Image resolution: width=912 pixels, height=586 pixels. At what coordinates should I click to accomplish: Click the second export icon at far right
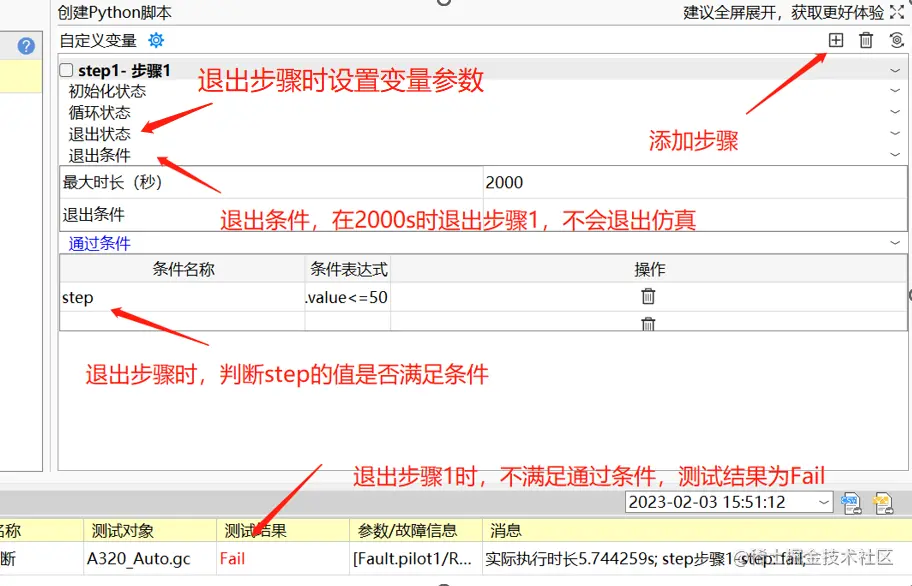coord(883,503)
